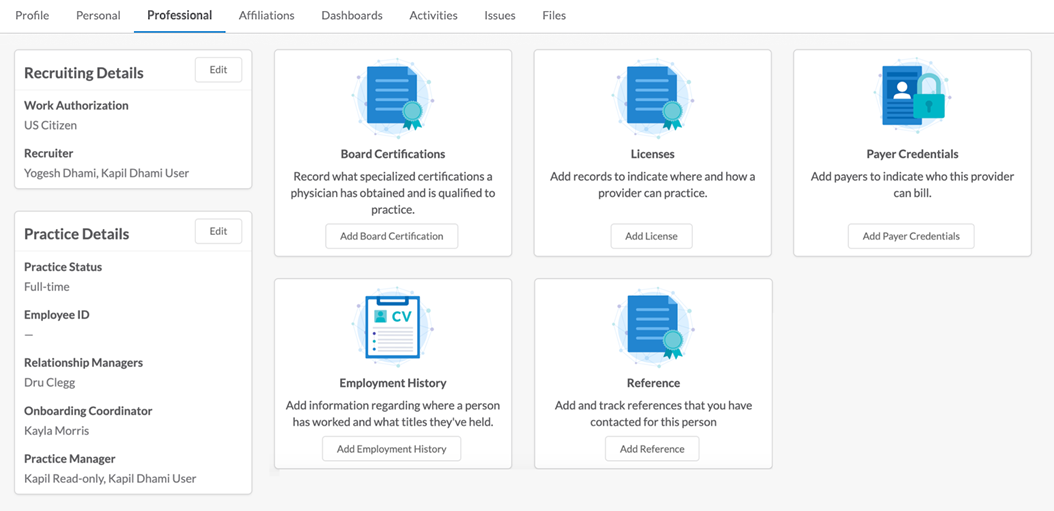Open the Profile tab
This screenshot has width=1054, height=511.
pyautogui.click(x=32, y=15)
